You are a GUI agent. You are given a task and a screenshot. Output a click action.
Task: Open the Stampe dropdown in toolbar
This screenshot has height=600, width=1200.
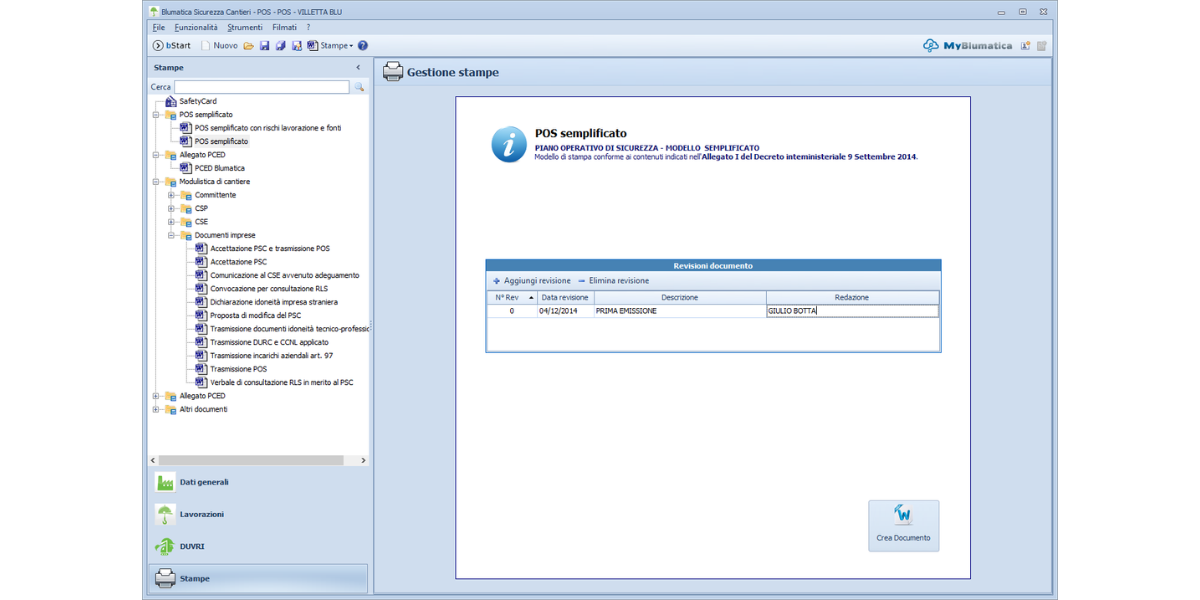point(335,46)
